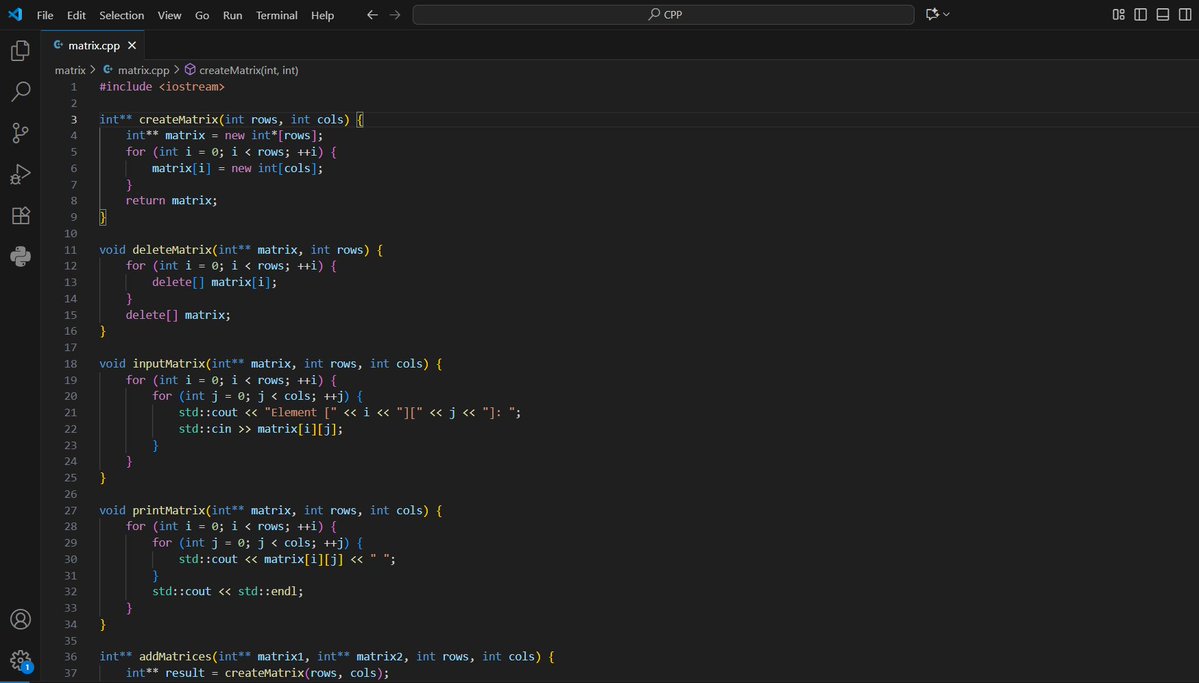Open the Copilot dropdown chevron

(947, 15)
